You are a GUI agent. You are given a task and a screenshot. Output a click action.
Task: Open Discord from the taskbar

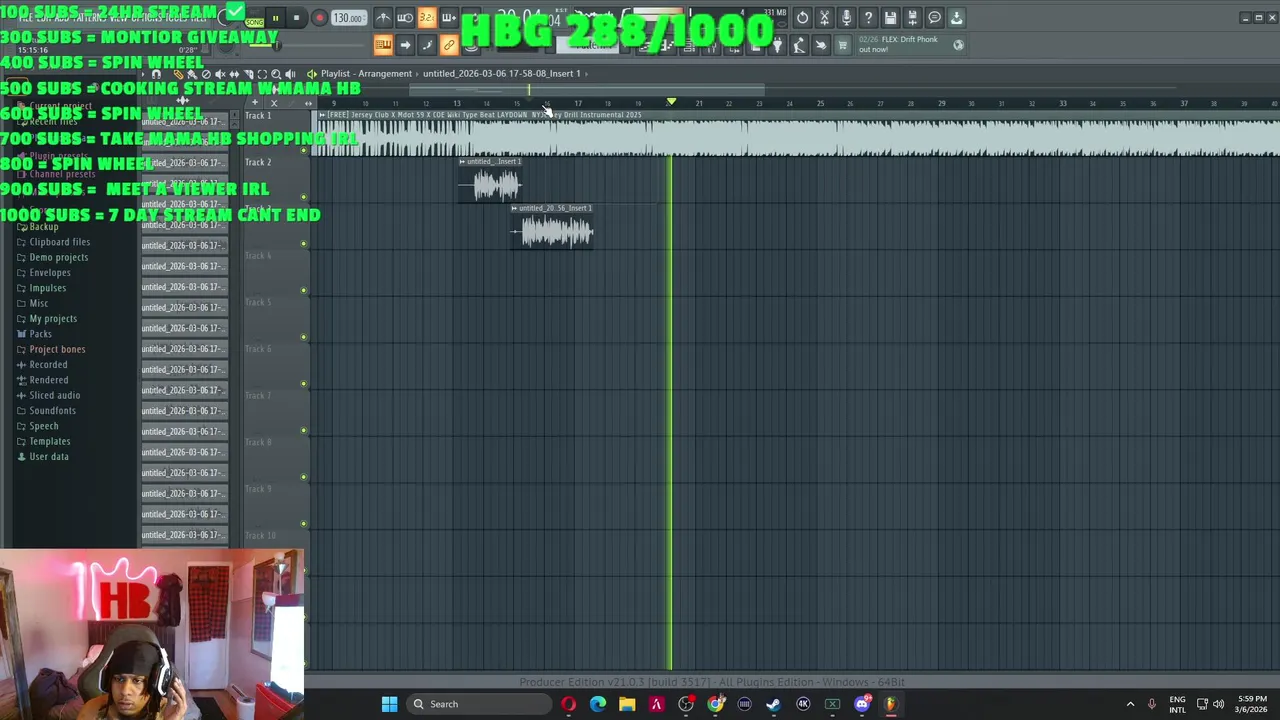(862, 704)
